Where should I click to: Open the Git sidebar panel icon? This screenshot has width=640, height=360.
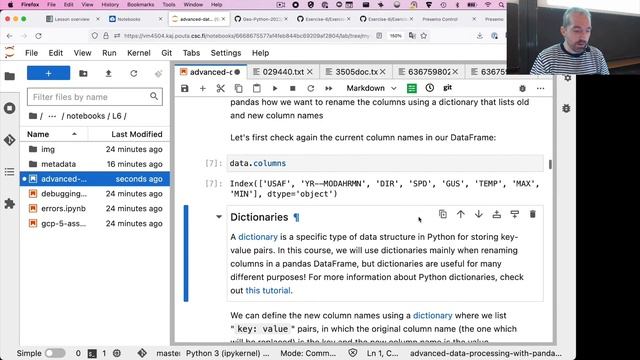point(10,140)
